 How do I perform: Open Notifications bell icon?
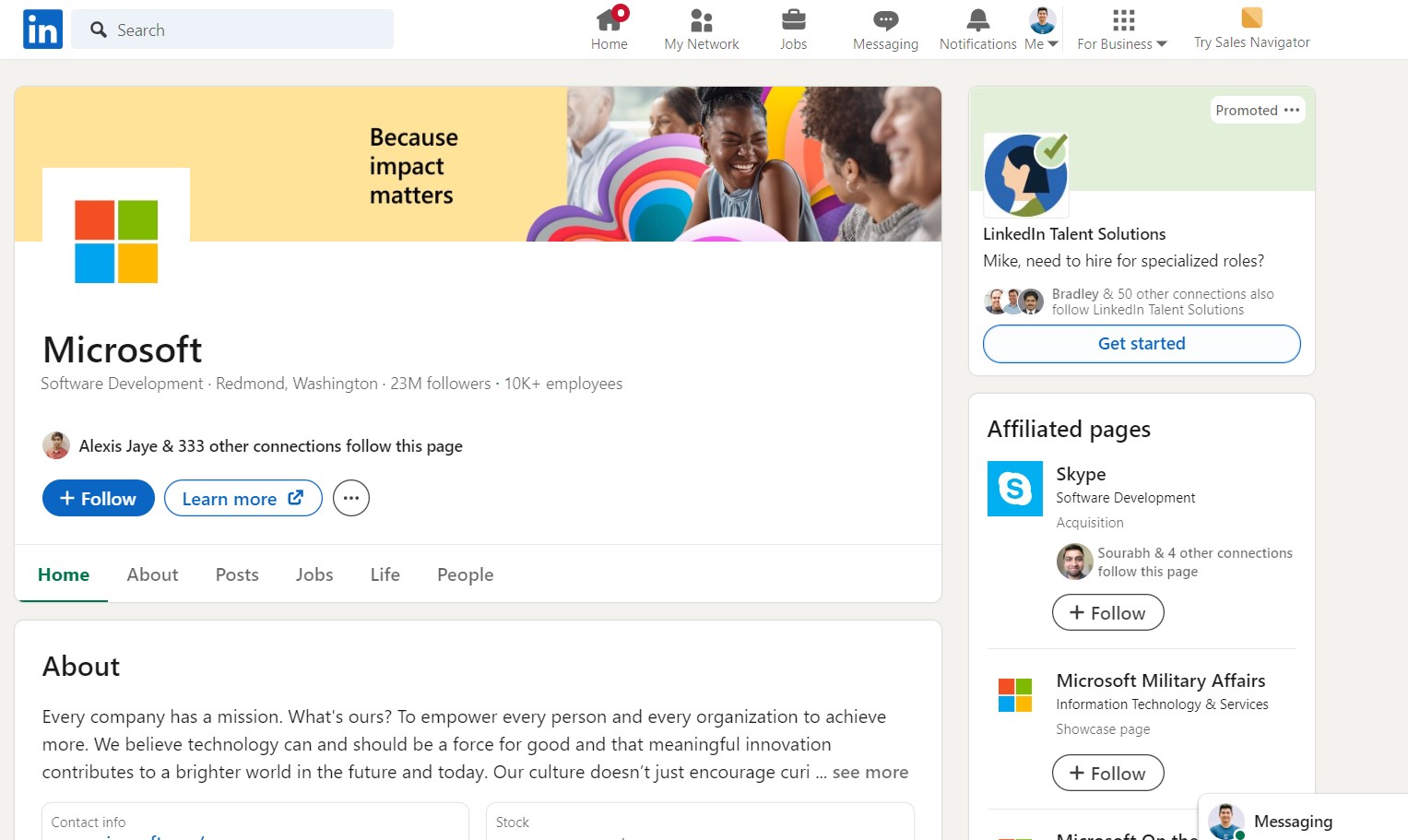click(977, 19)
